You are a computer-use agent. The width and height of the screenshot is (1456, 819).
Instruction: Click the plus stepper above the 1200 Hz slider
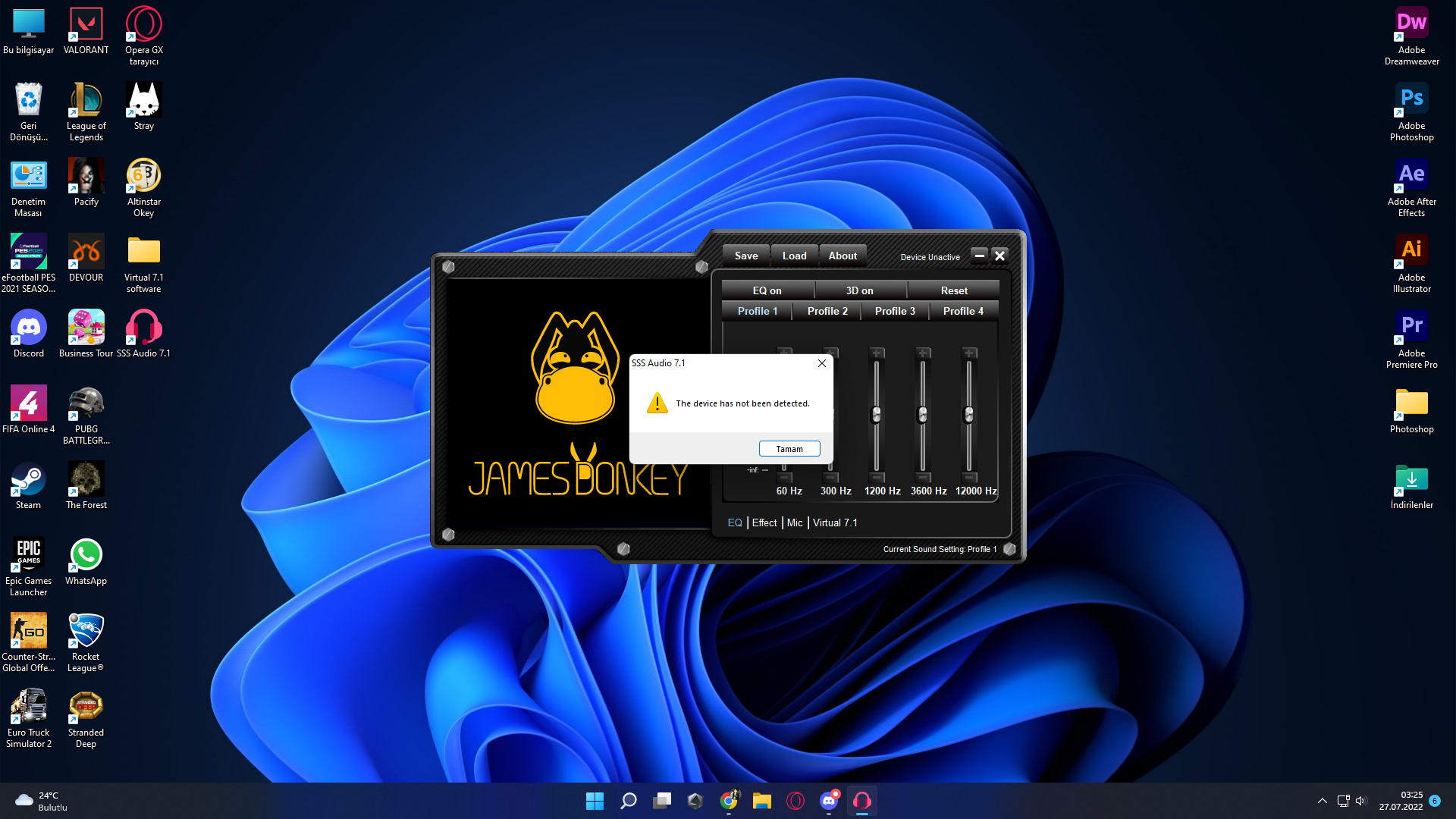coord(877,353)
